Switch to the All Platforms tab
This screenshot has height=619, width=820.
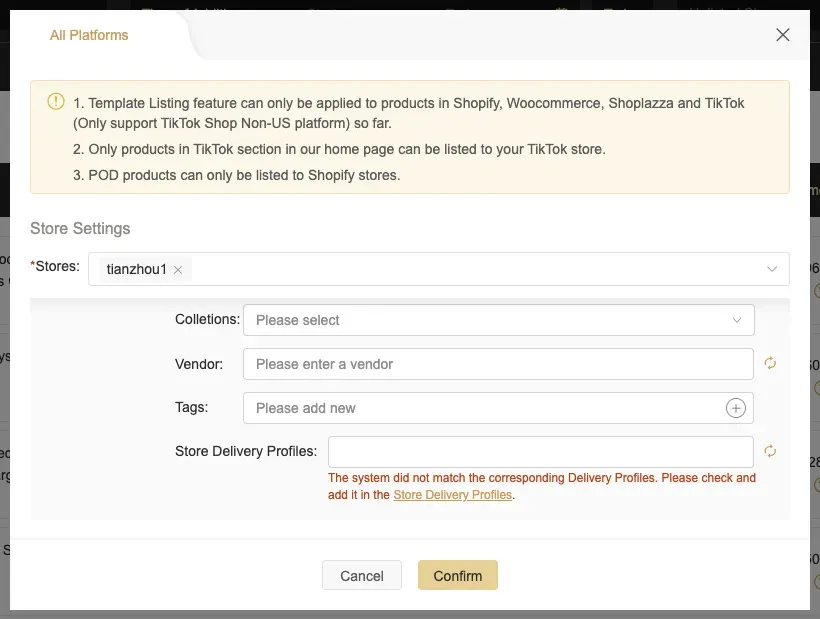pos(89,35)
